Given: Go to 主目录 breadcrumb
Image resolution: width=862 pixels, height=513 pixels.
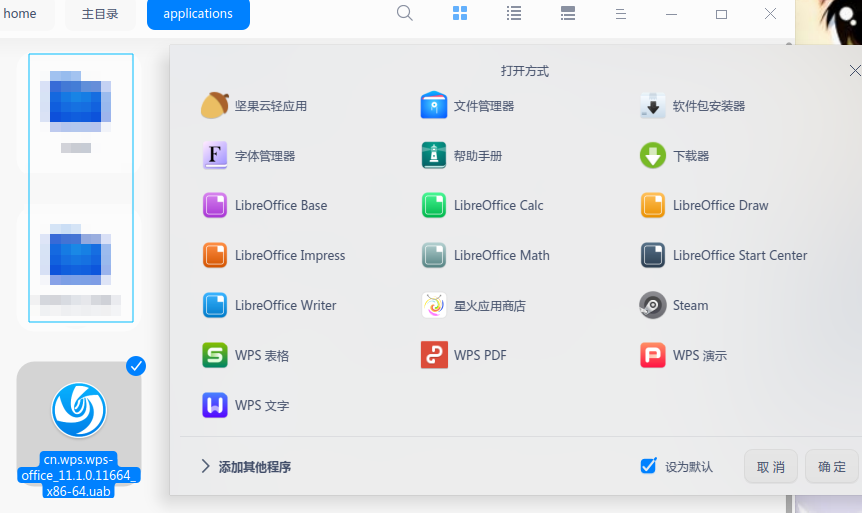Looking at the screenshot, I should (x=100, y=14).
